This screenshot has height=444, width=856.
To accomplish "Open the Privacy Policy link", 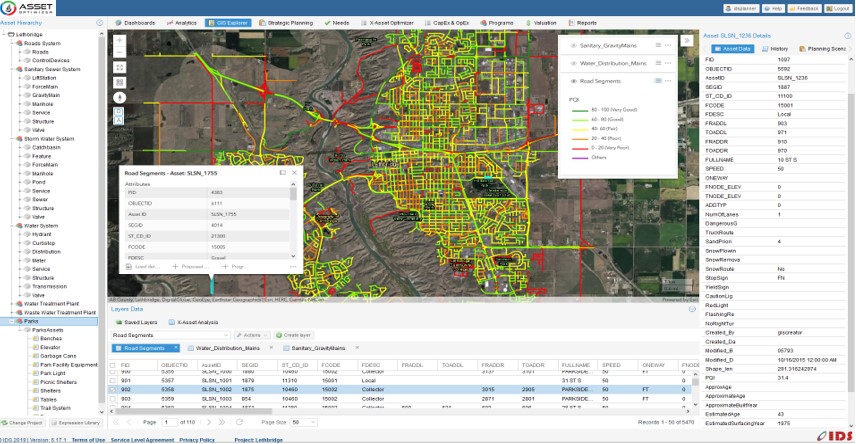I will coord(197,439).
